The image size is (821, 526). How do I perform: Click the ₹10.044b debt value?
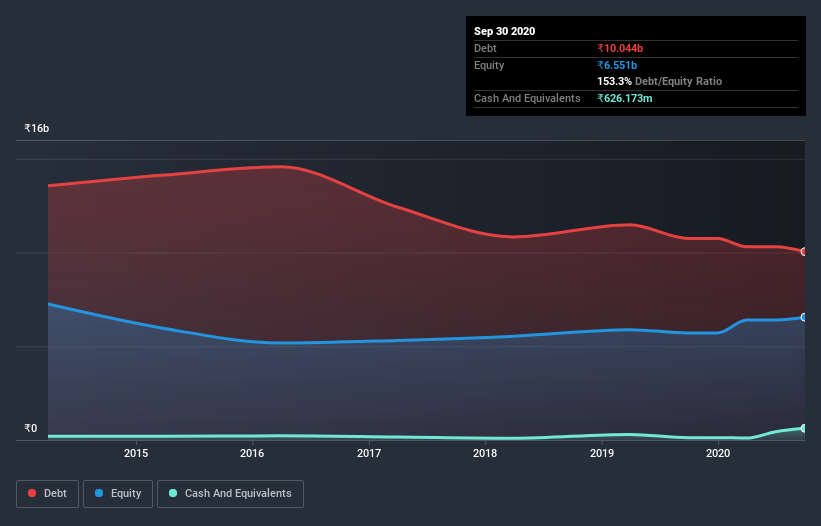click(x=620, y=48)
